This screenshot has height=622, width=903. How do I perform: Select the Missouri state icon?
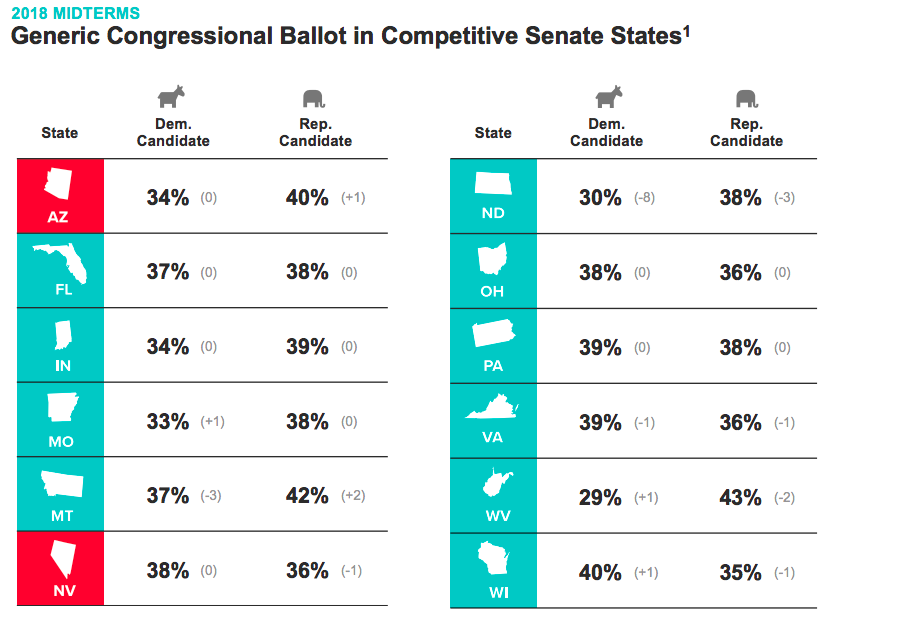(x=62, y=407)
